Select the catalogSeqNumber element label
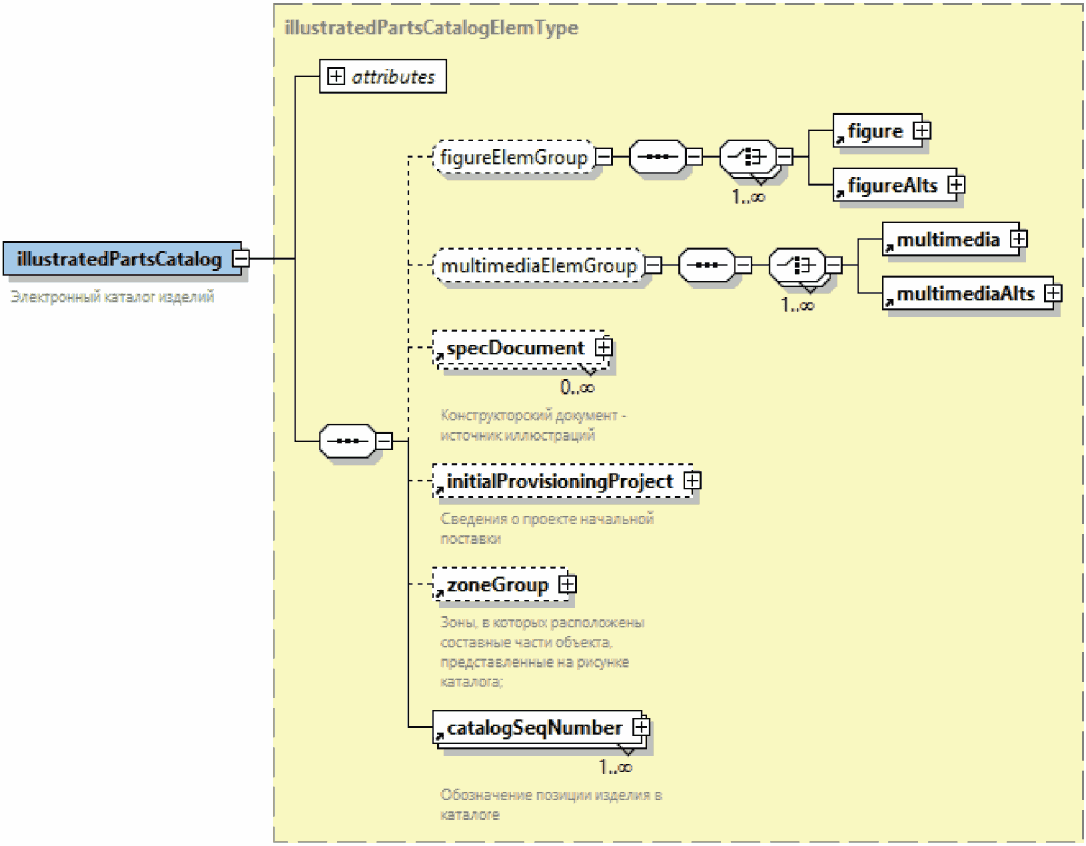 [534, 728]
